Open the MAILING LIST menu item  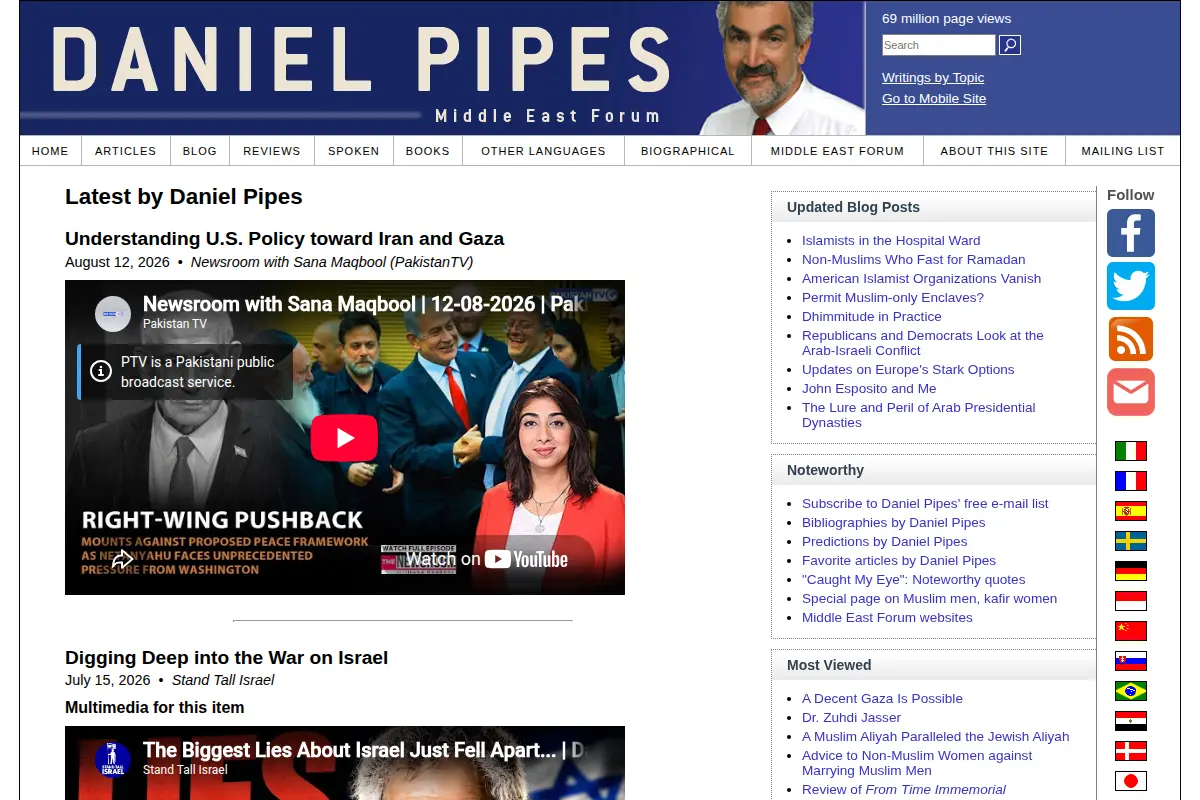pos(1123,151)
